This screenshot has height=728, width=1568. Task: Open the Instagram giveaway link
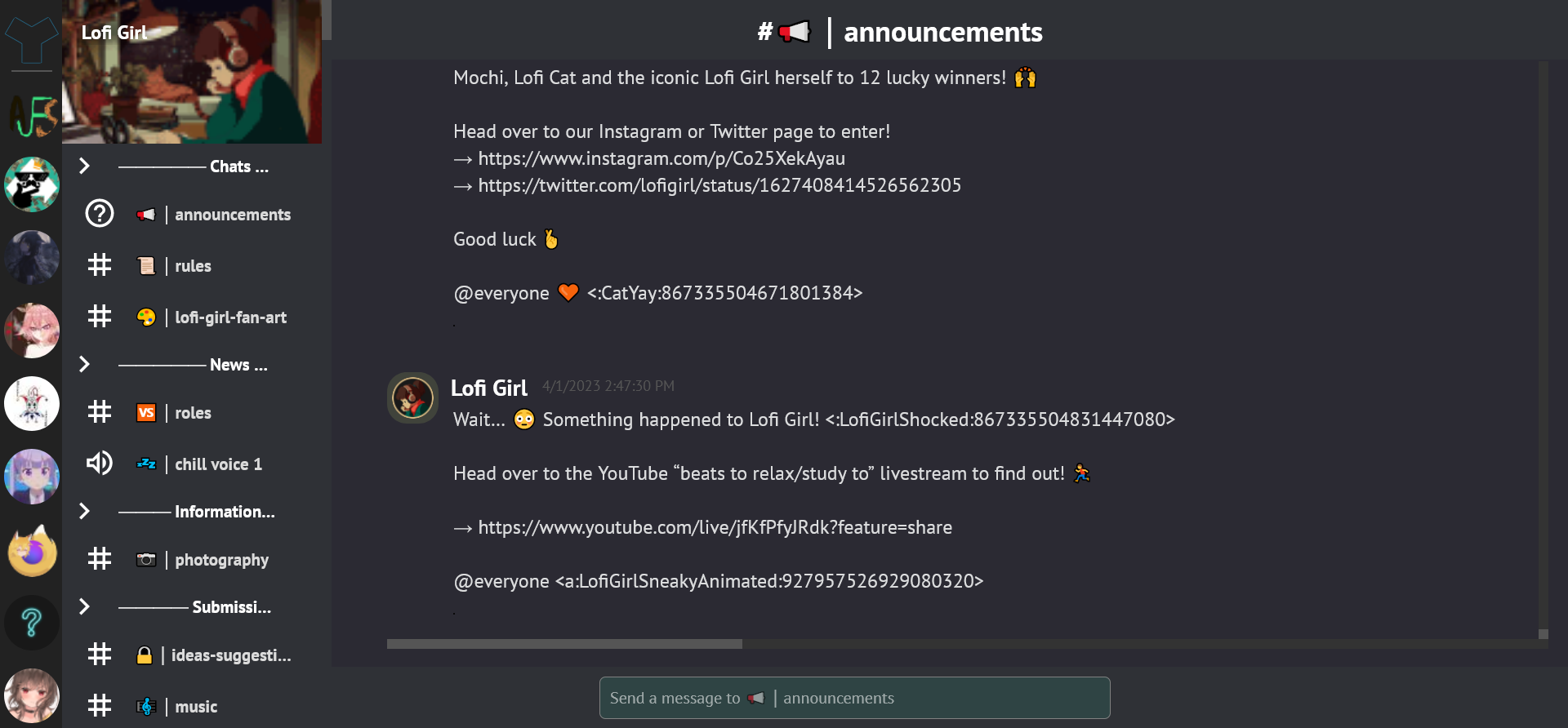[661, 158]
